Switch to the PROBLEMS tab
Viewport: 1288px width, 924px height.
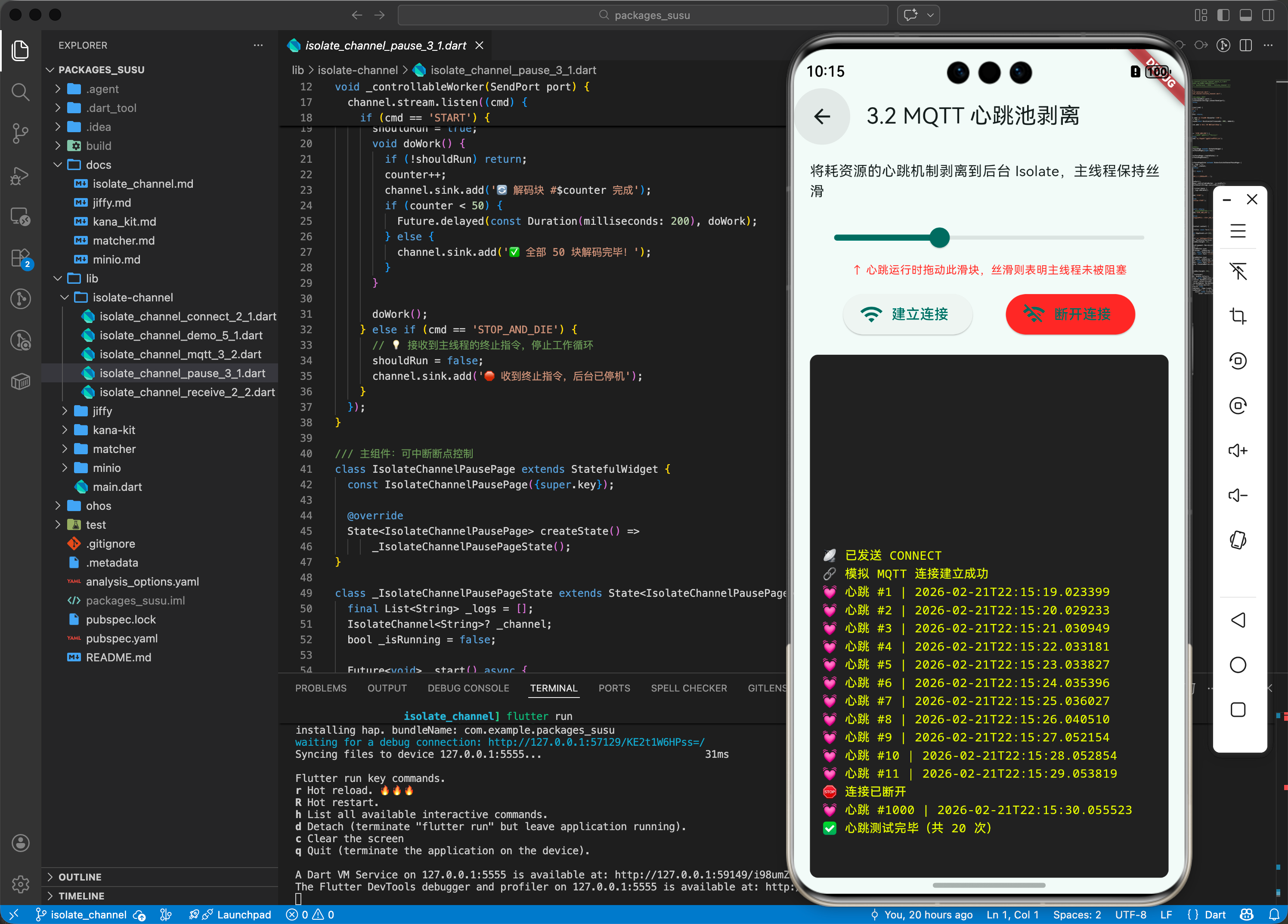[320, 688]
